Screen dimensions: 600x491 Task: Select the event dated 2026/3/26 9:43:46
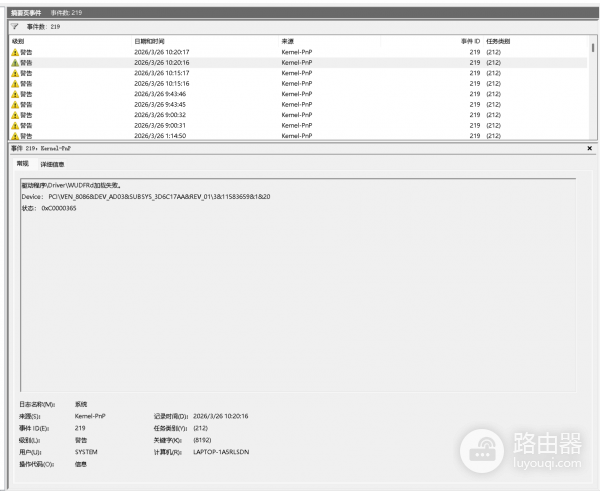click(x=298, y=94)
